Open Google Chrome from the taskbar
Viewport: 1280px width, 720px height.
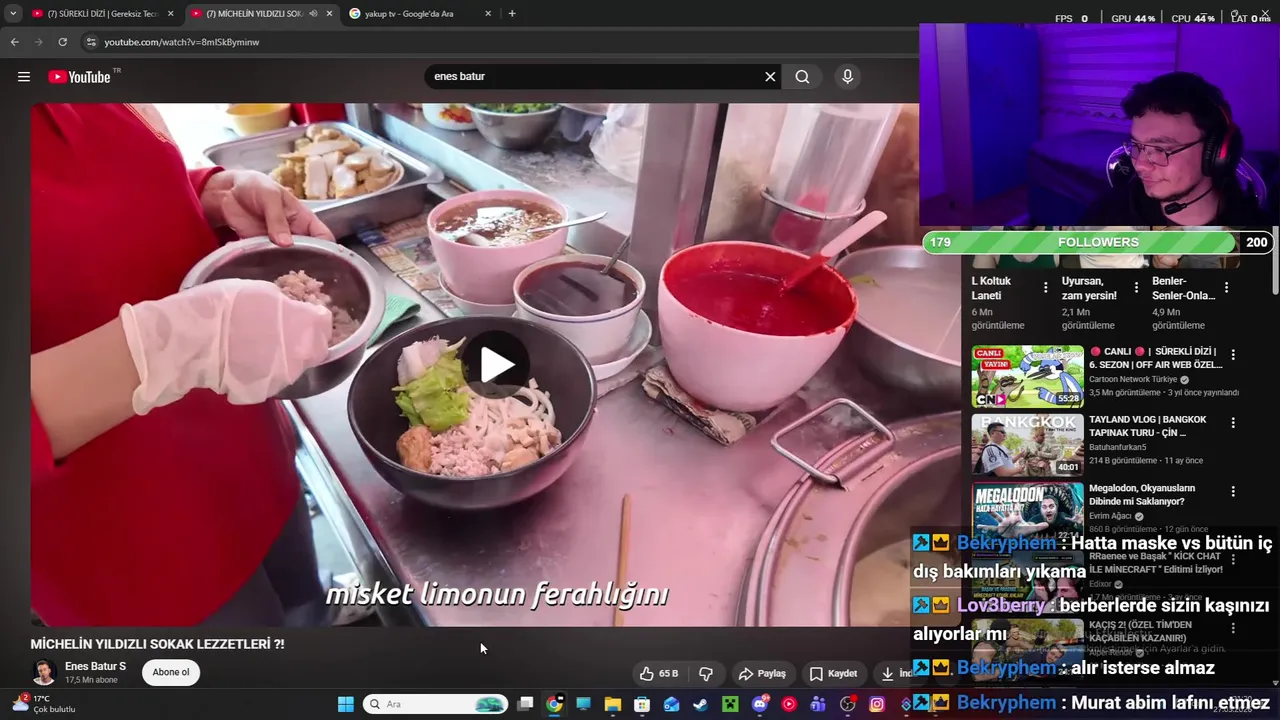coord(554,704)
